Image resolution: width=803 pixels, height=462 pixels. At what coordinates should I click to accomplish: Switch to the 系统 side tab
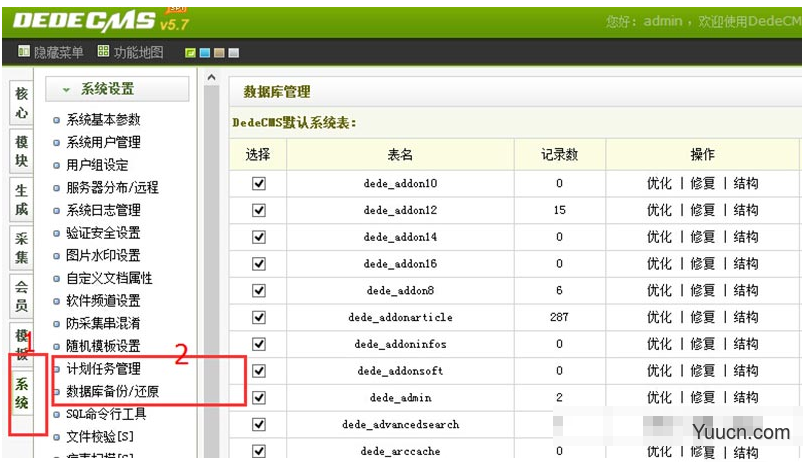pyautogui.click(x=21, y=393)
